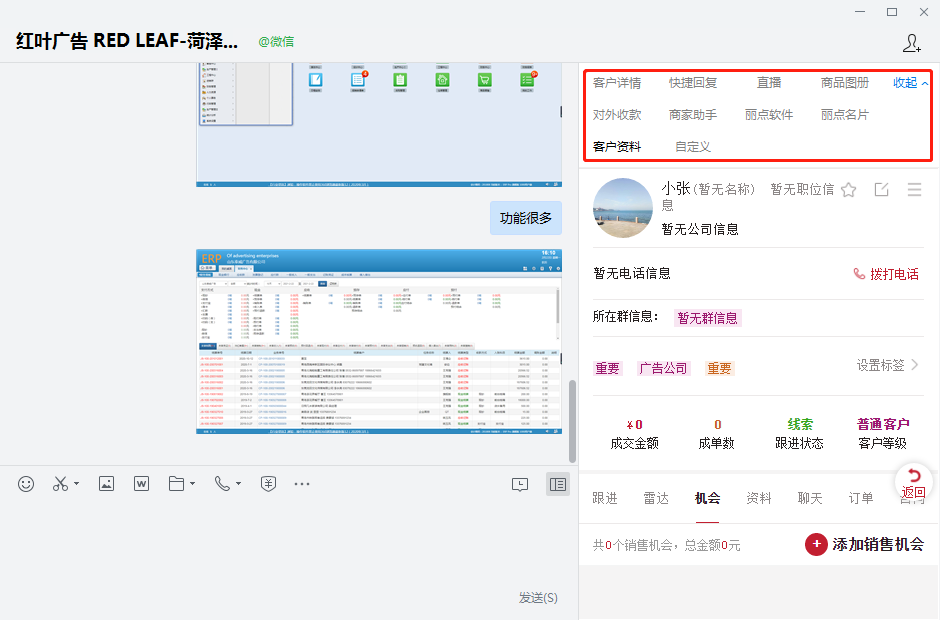Add a member with the person-plus icon

911,43
